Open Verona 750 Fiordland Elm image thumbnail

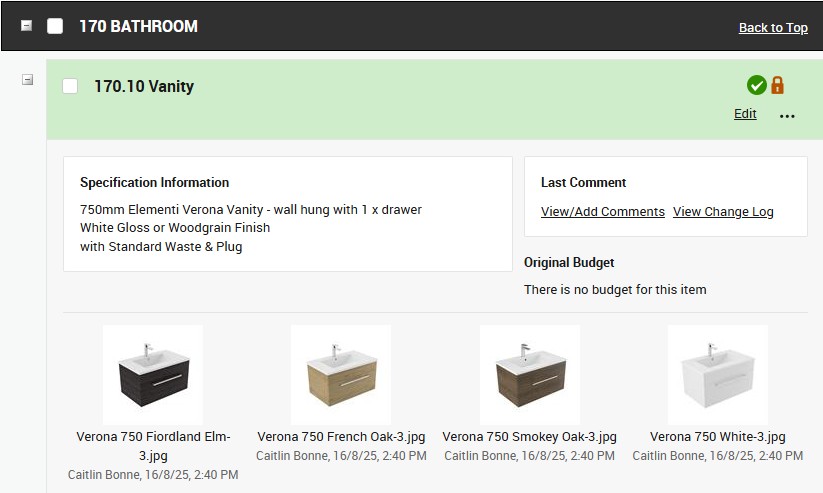[153, 374]
